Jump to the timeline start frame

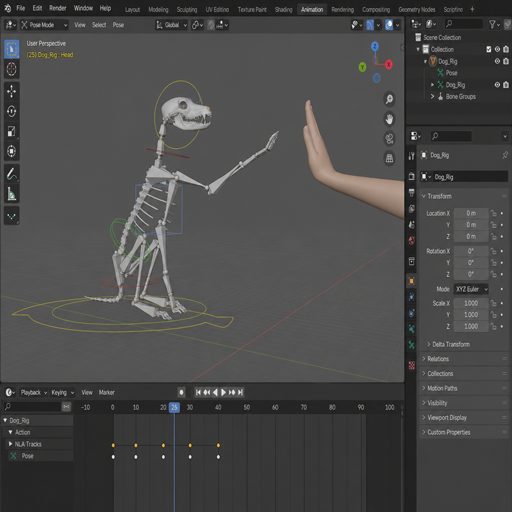coord(198,392)
